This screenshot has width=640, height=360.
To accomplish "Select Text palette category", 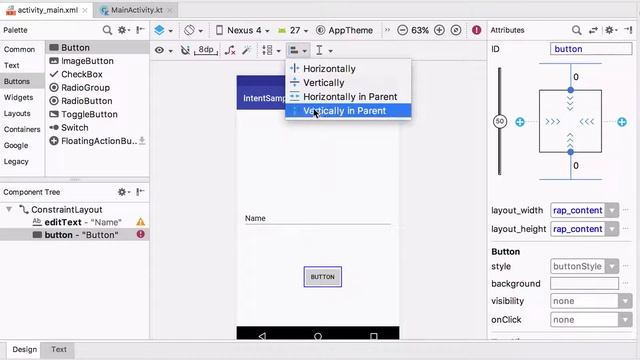I will [11, 65].
